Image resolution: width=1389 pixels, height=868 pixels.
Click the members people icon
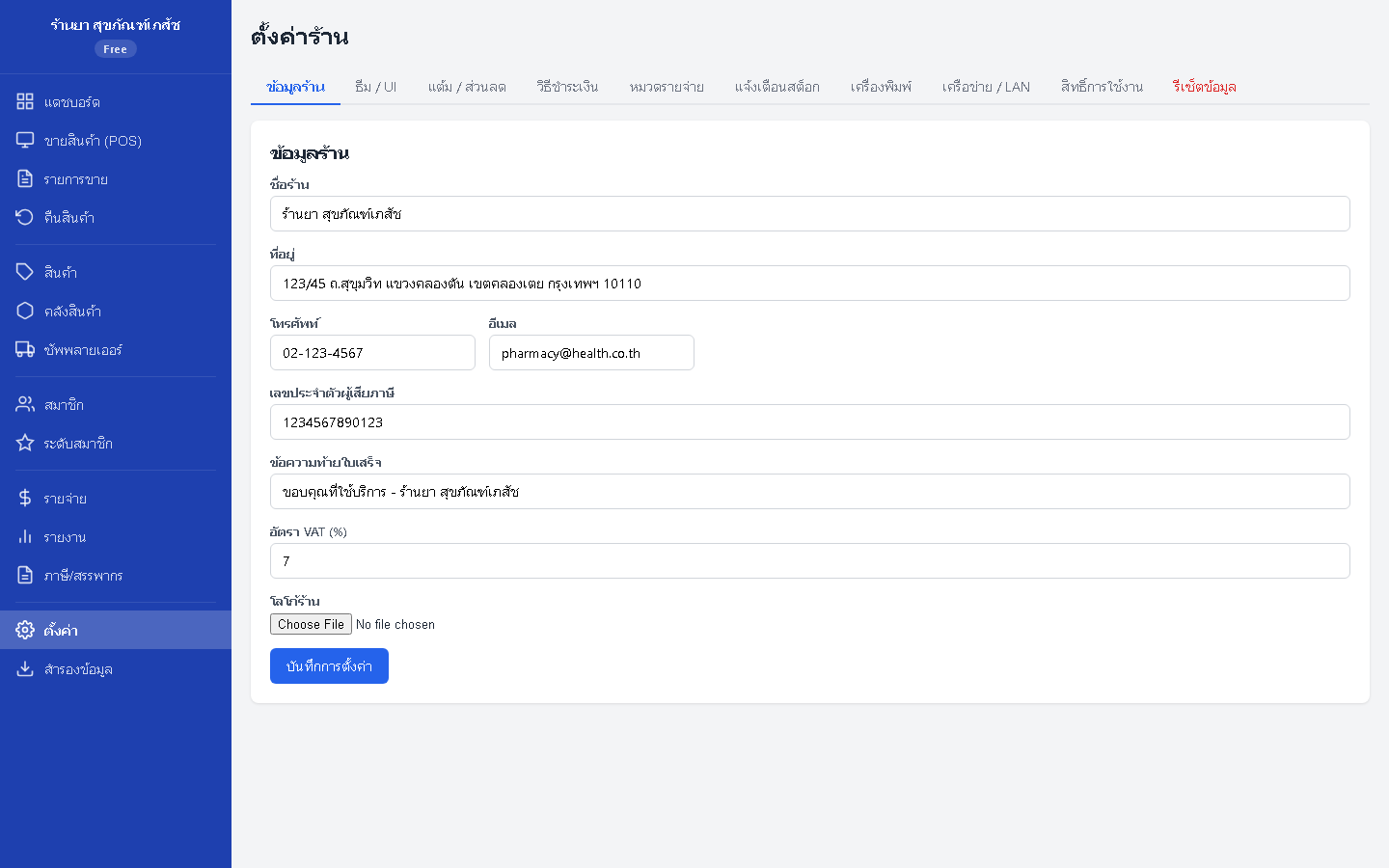25,404
